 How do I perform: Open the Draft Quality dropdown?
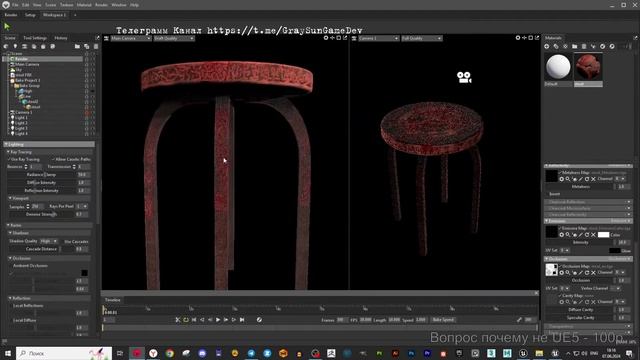click(x=174, y=38)
